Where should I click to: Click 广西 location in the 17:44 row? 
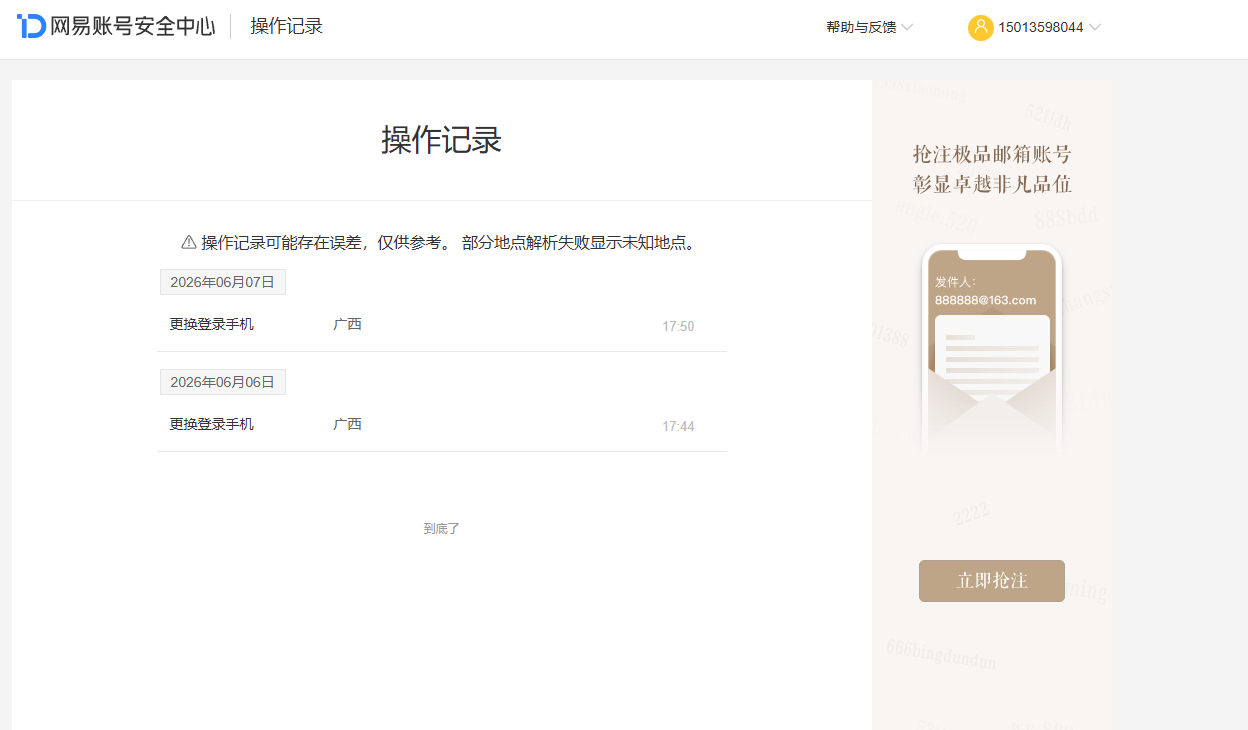point(347,424)
